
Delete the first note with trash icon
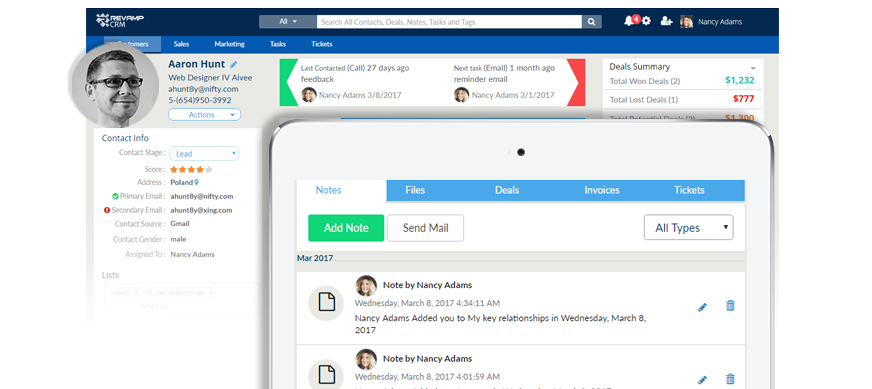click(730, 306)
